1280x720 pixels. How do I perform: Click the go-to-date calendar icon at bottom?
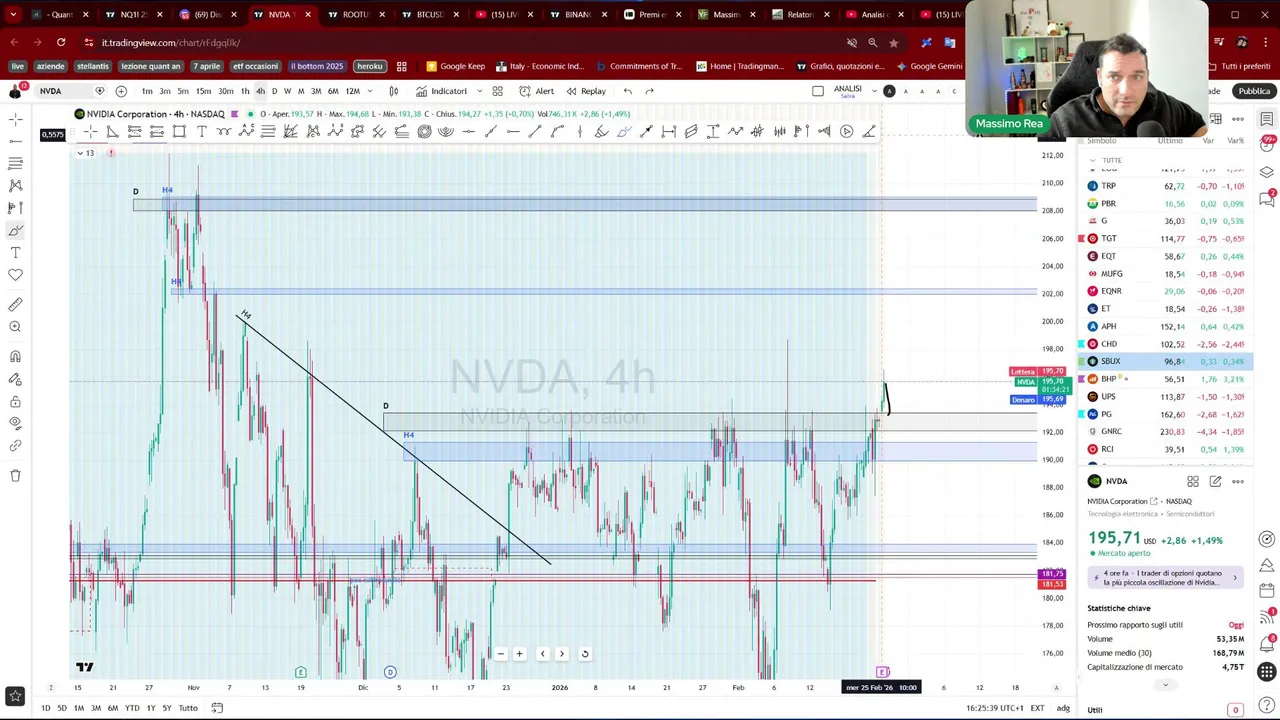pyautogui.click(x=217, y=708)
